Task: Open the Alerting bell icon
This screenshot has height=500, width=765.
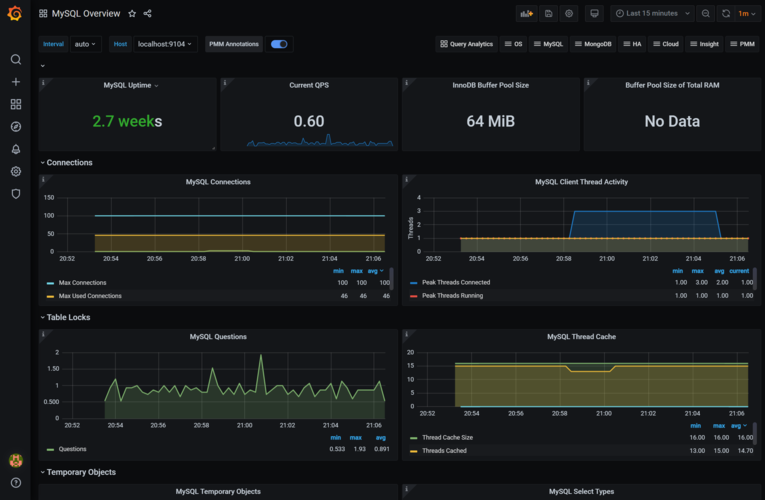Action: [x=16, y=149]
